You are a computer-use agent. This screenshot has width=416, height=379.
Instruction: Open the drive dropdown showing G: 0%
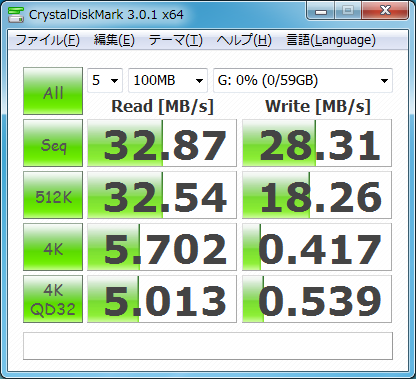pyautogui.click(x=303, y=80)
